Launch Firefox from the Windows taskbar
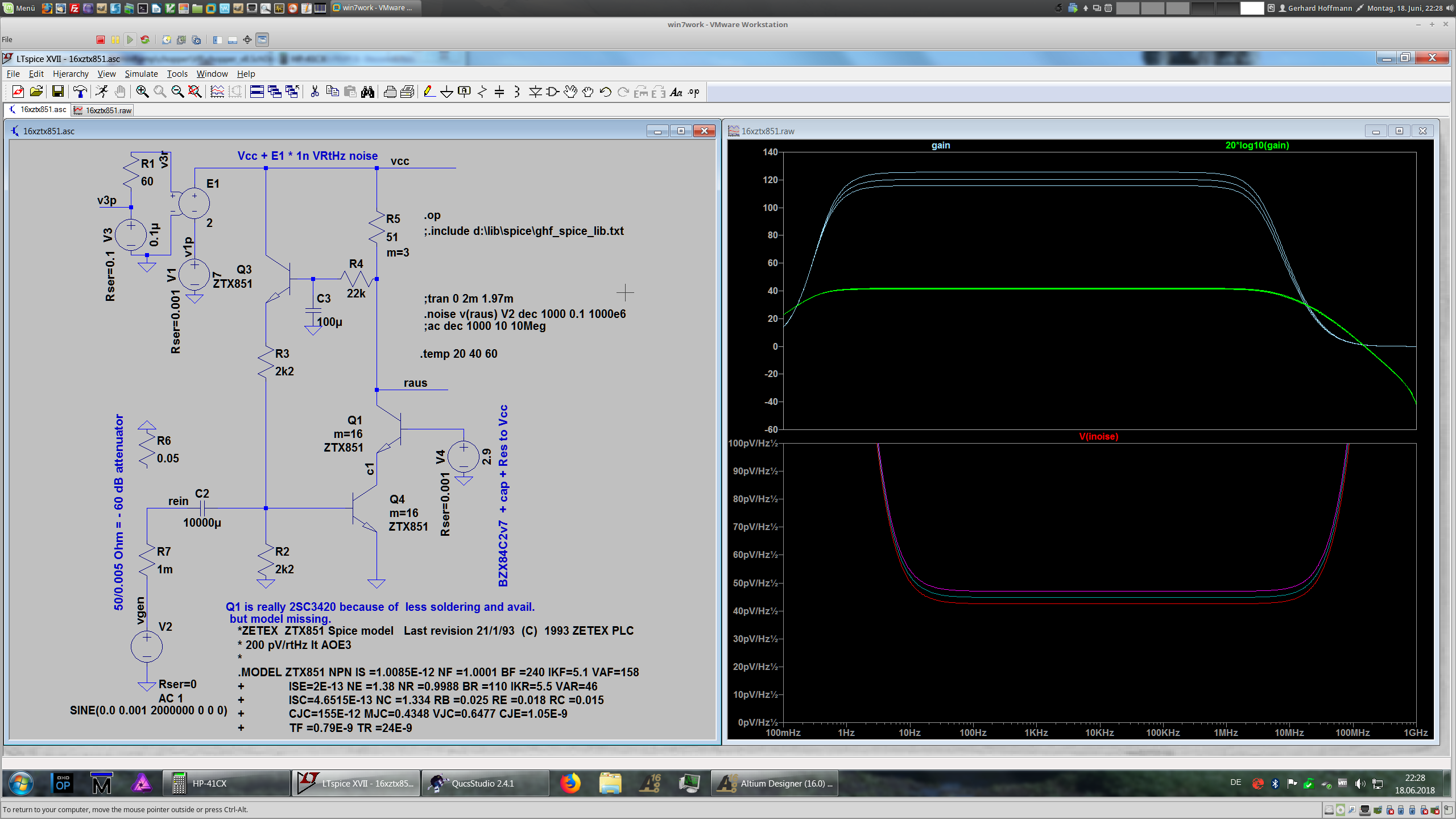 click(x=570, y=784)
